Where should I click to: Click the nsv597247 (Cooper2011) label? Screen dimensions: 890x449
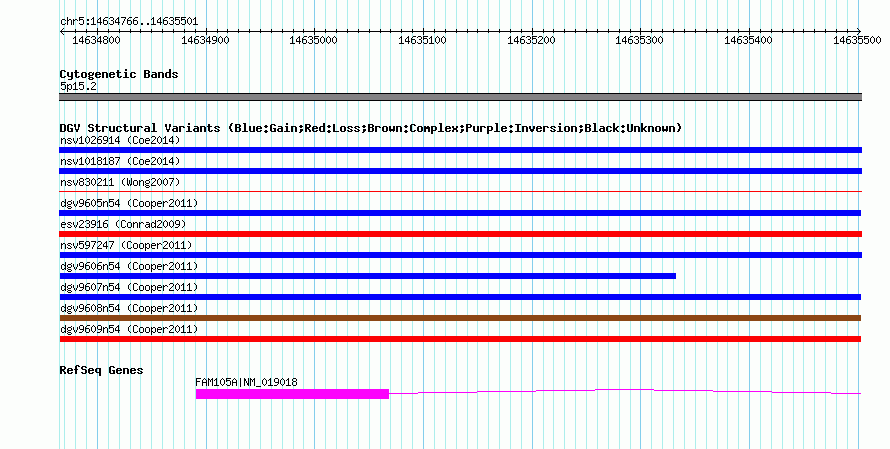(x=126, y=245)
